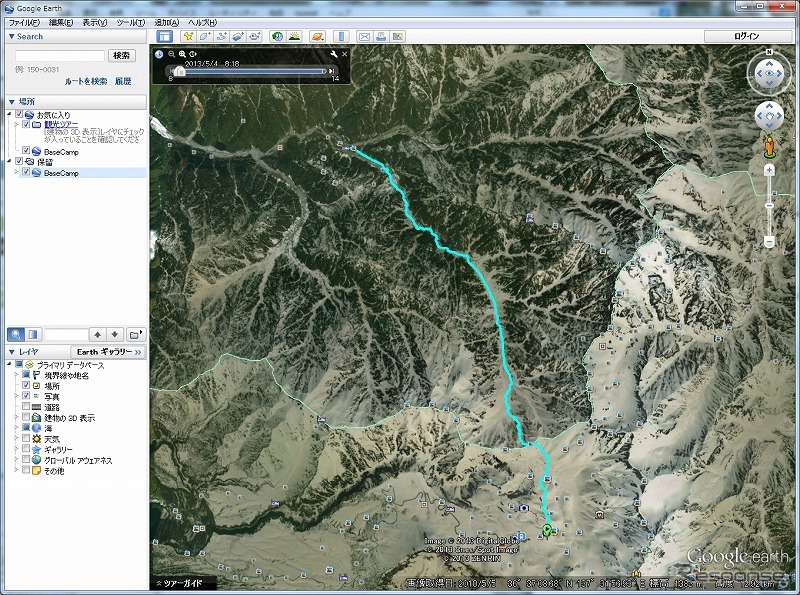The height and width of the screenshot is (595, 800).
Task: Click the north N marker on compass
Action: (769, 52)
